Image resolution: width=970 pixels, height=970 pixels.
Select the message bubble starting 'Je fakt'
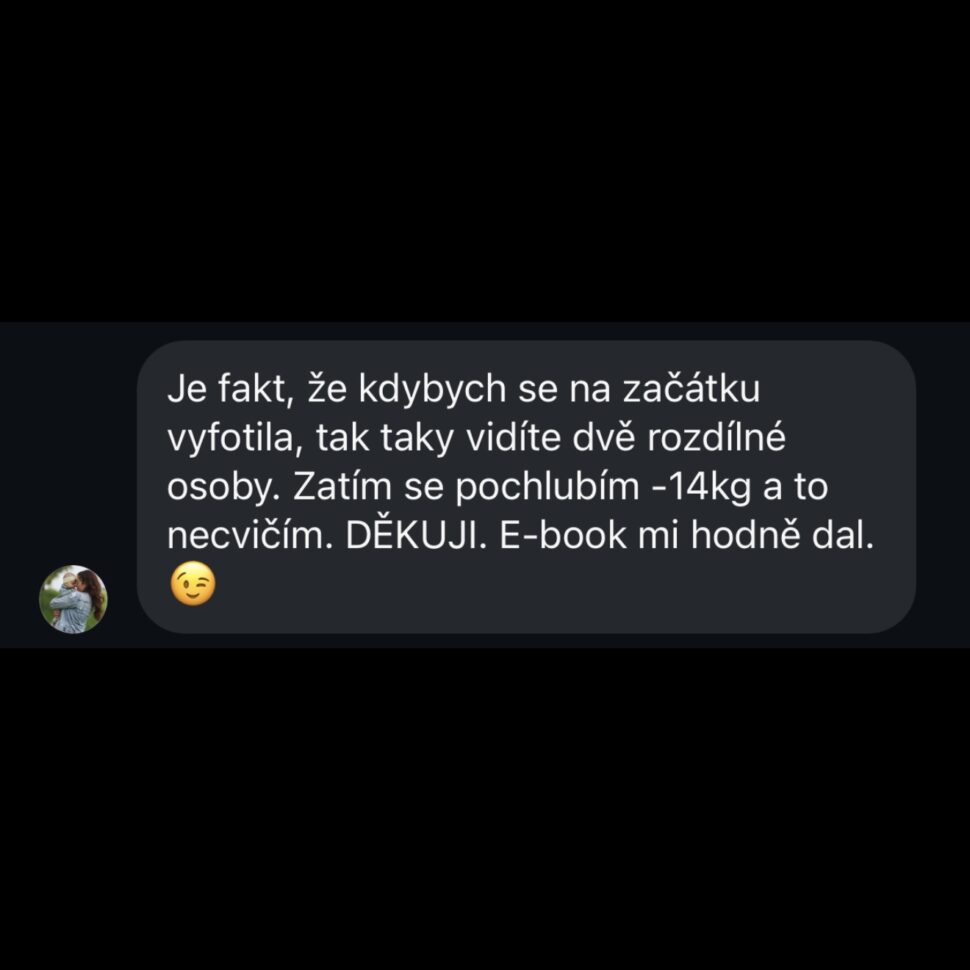coord(526,486)
